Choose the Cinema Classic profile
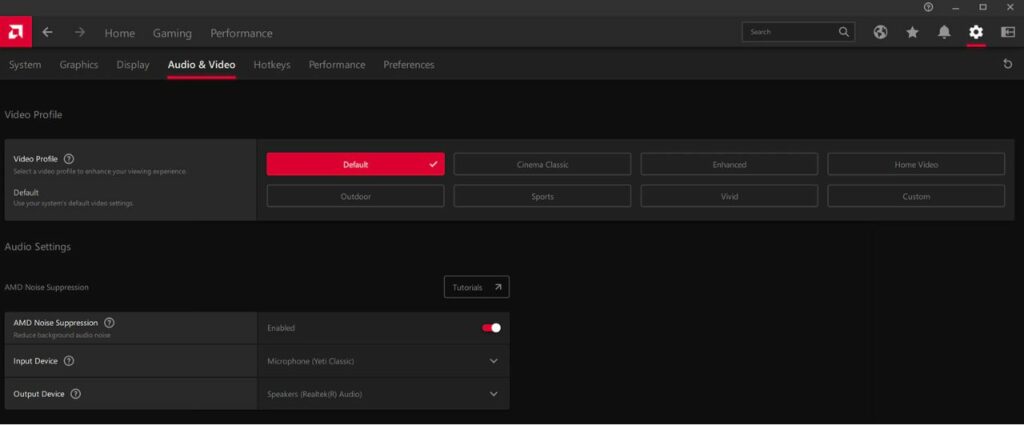This screenshot has height=425, width=1024. point(542,165)
